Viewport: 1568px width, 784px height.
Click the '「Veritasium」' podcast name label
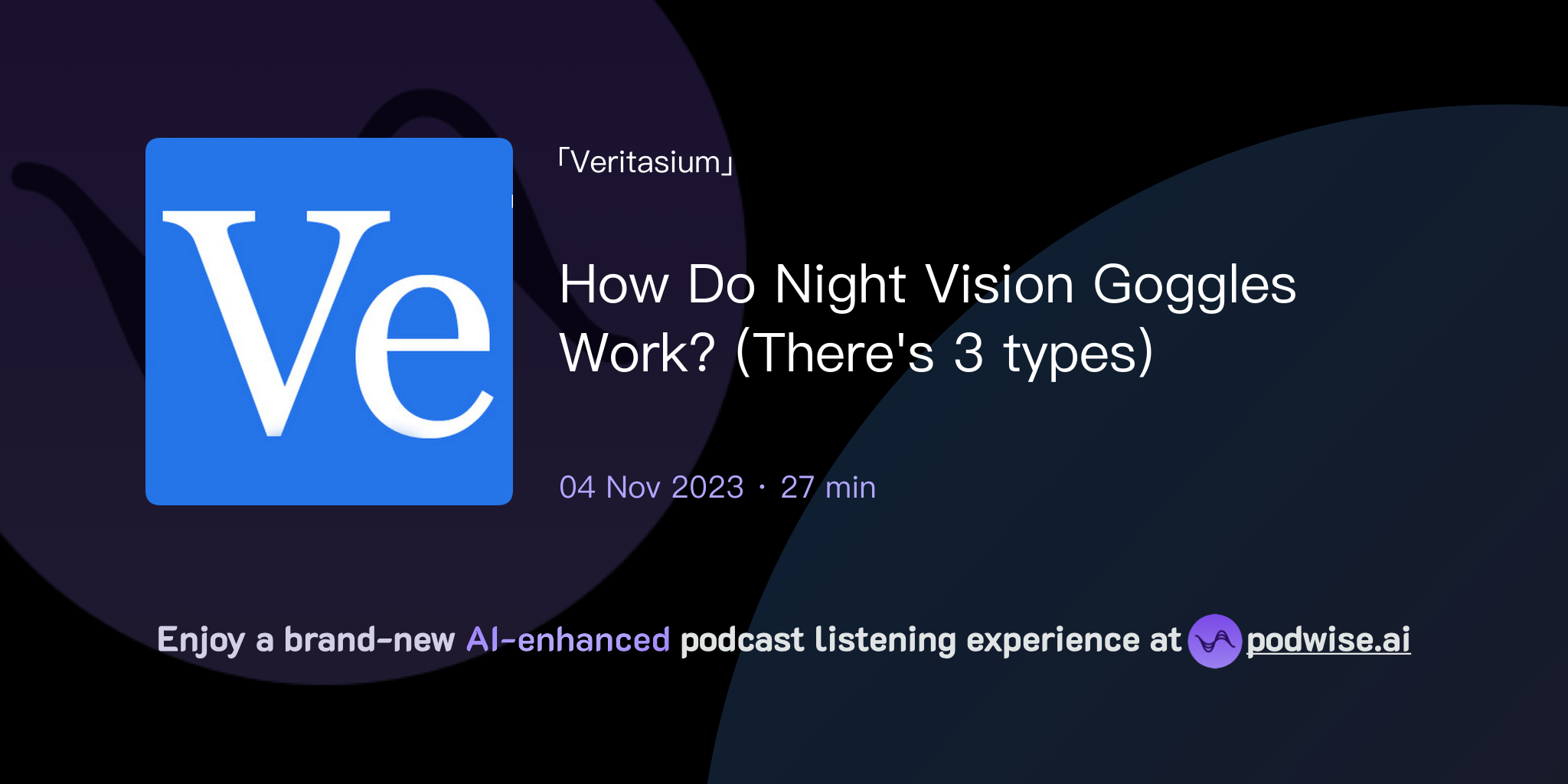pos(645,162)
